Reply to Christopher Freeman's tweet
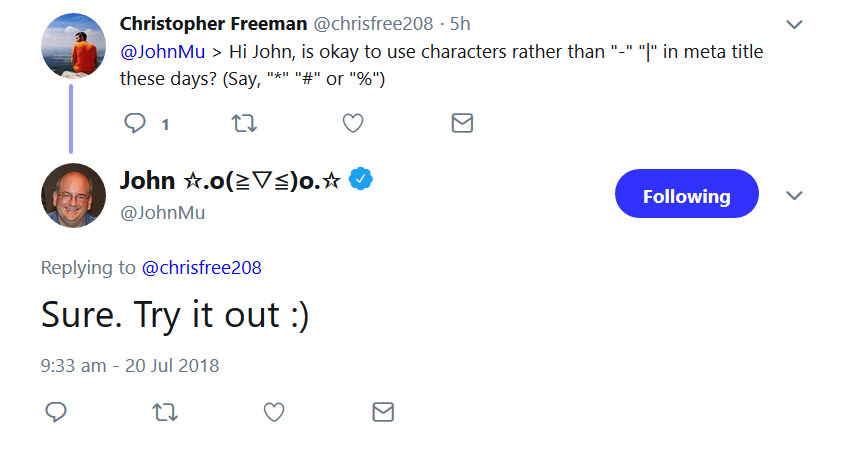Viewport: 848px width, 457px height. 135,123
